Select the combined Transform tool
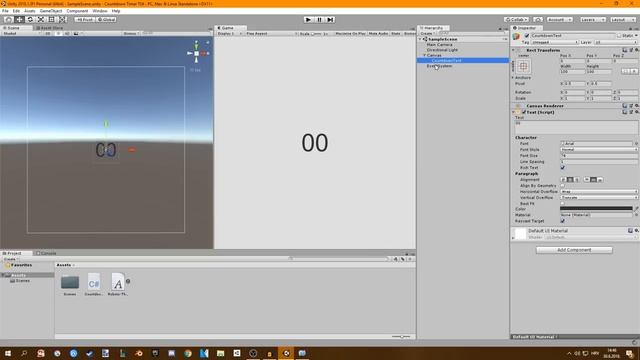 [x=62, y=20]
